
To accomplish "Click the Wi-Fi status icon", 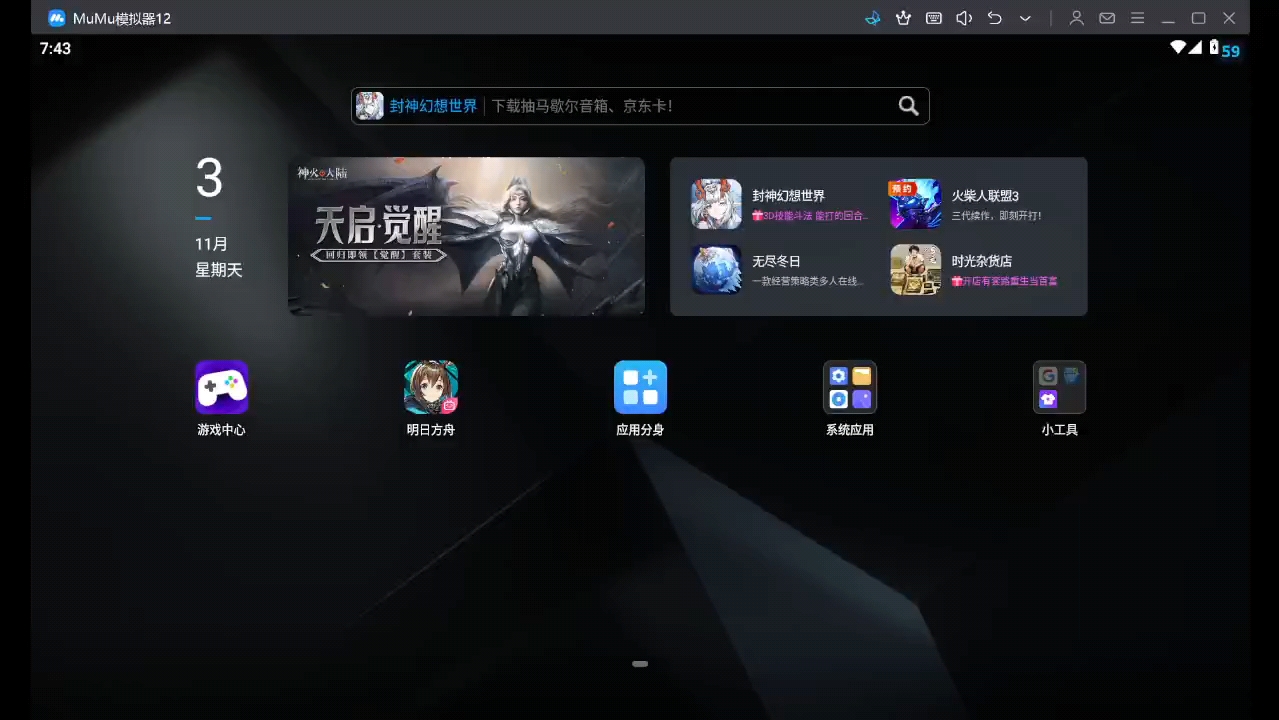I will tap(1178, 47).
